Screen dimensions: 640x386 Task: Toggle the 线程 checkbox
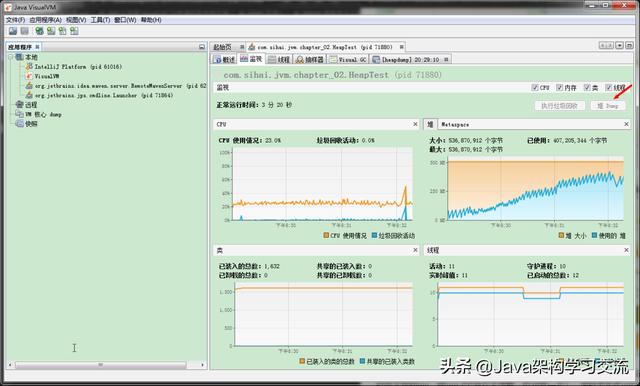tap(608, 88)
